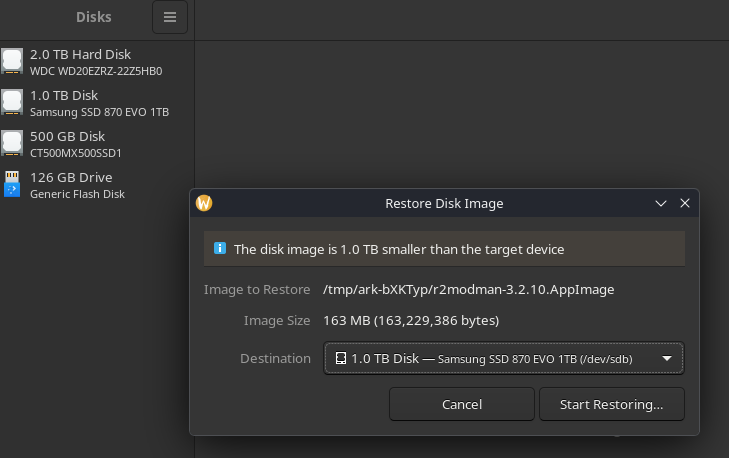Viewport: 729px width, 458px height.
Task: Click the disk icon inside Destination dropdown
Action: click(x=341, y=358)
